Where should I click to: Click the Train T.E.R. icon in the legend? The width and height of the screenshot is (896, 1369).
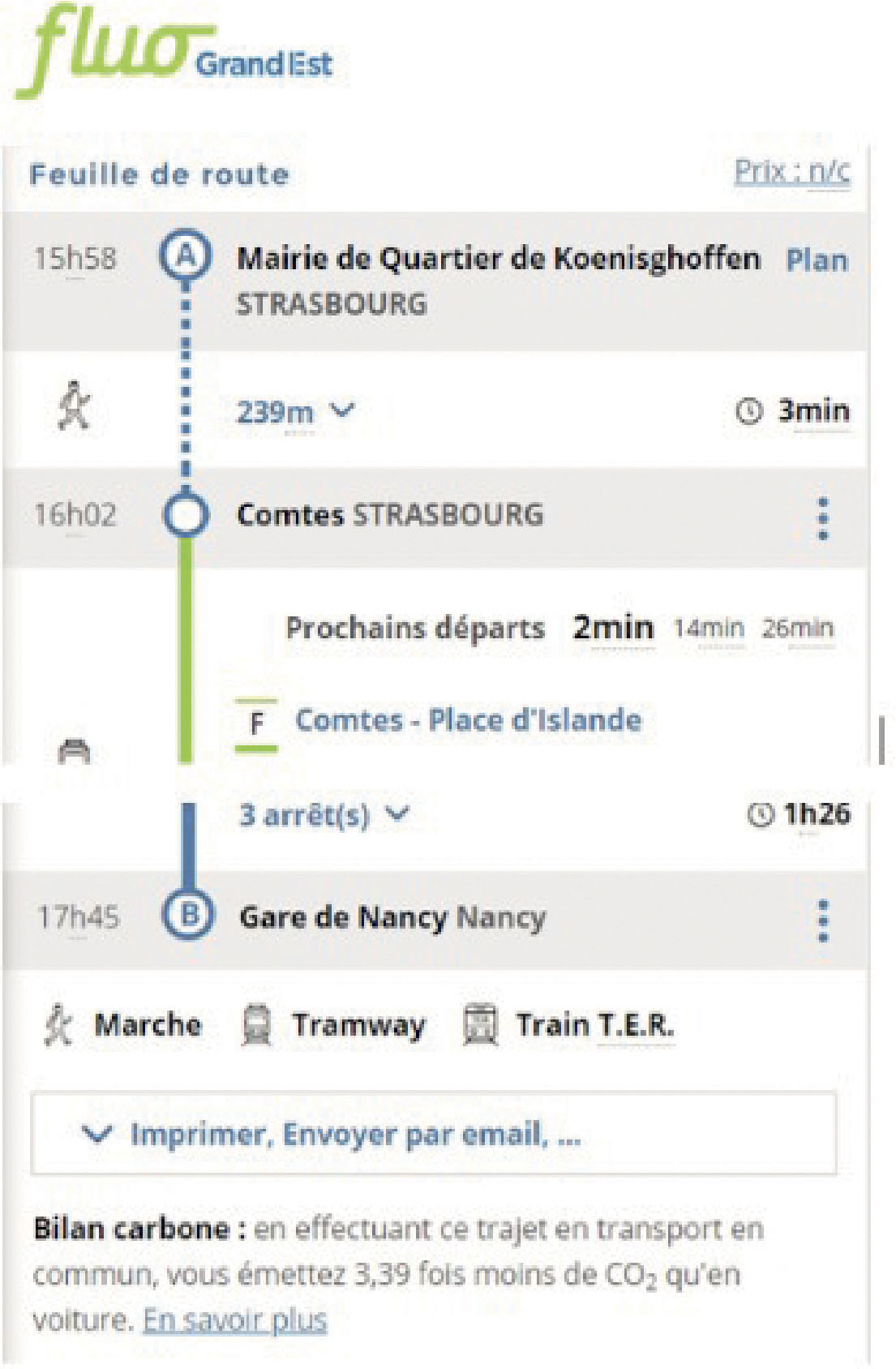[479, 1025]
